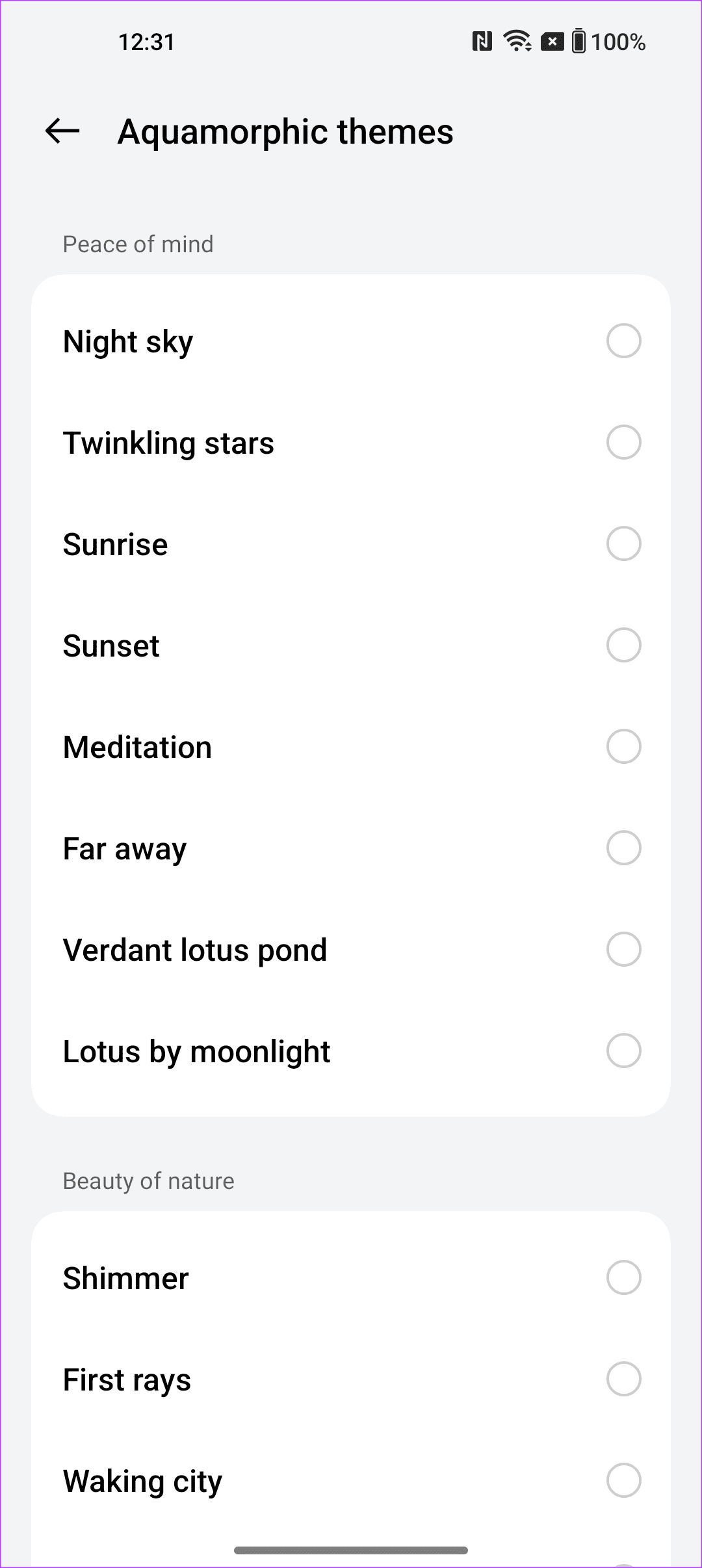Tap the no-SIM status icon
This screenshot has height=1568, width=702.
(x=552, y=42)
